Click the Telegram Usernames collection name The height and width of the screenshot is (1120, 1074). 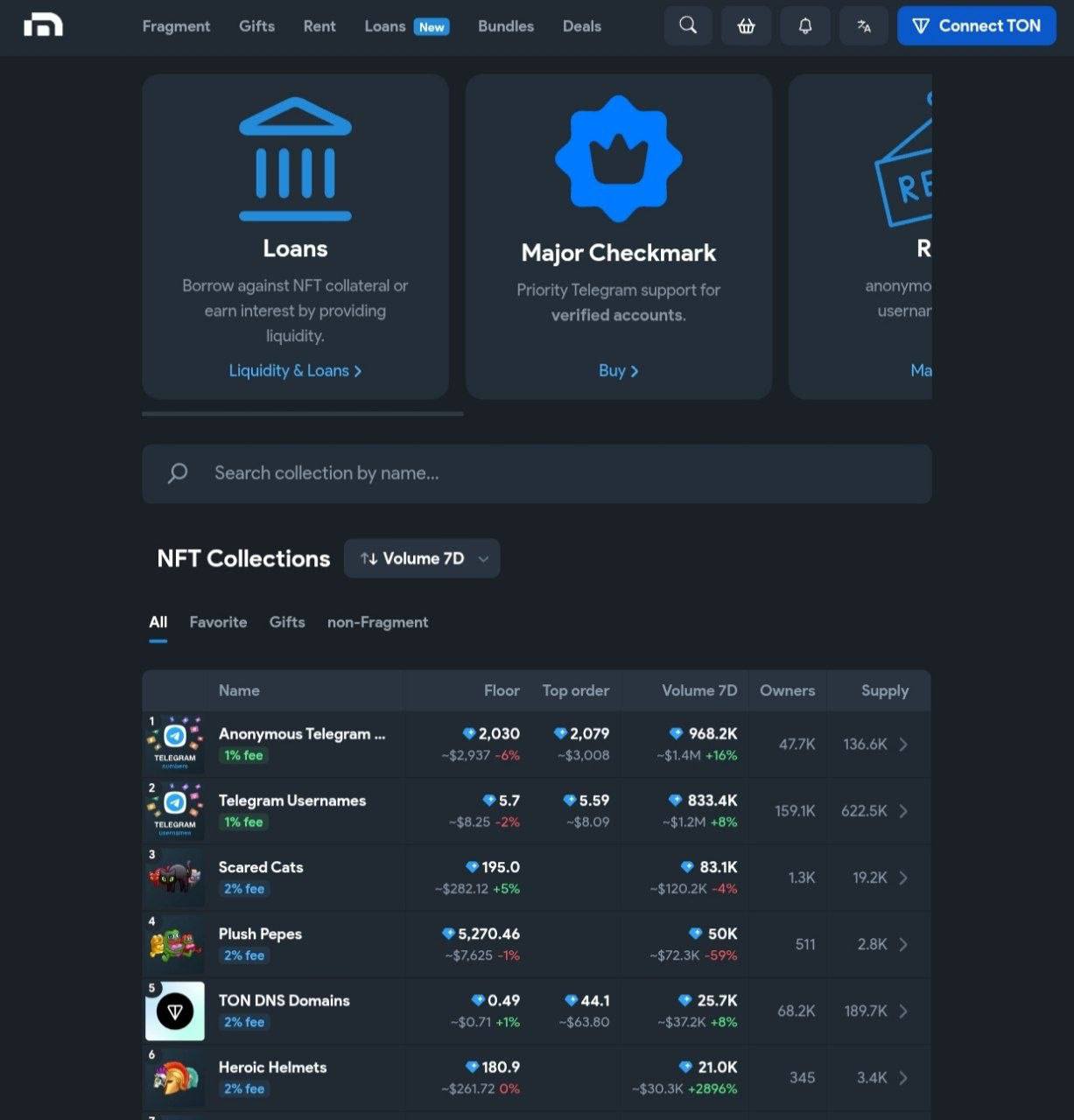[292, 801]
